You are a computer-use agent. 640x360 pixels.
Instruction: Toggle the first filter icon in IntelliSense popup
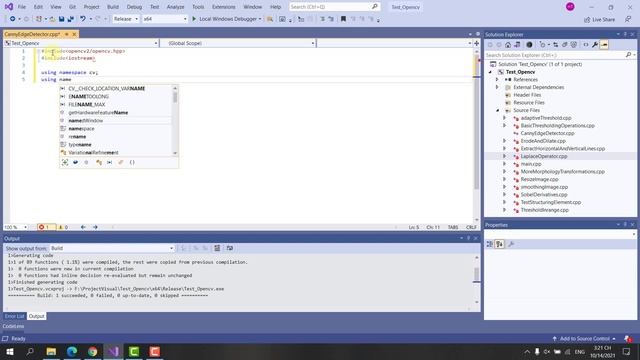click(x=65, y=162)
